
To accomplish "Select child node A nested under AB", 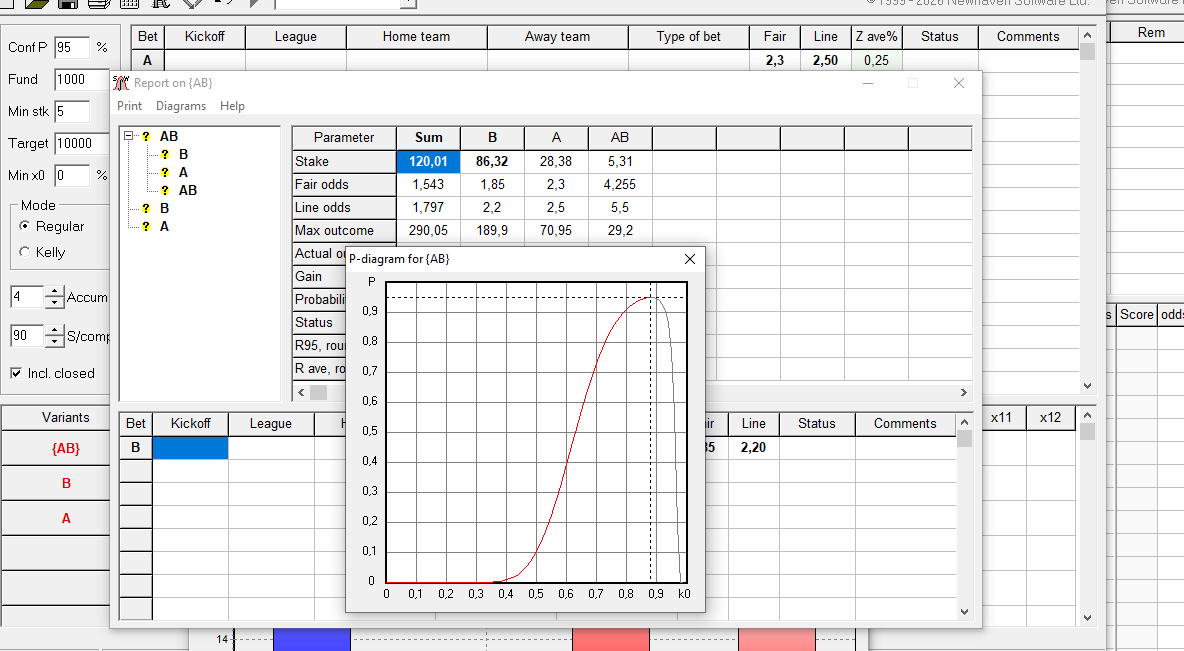I will [183, 172].
